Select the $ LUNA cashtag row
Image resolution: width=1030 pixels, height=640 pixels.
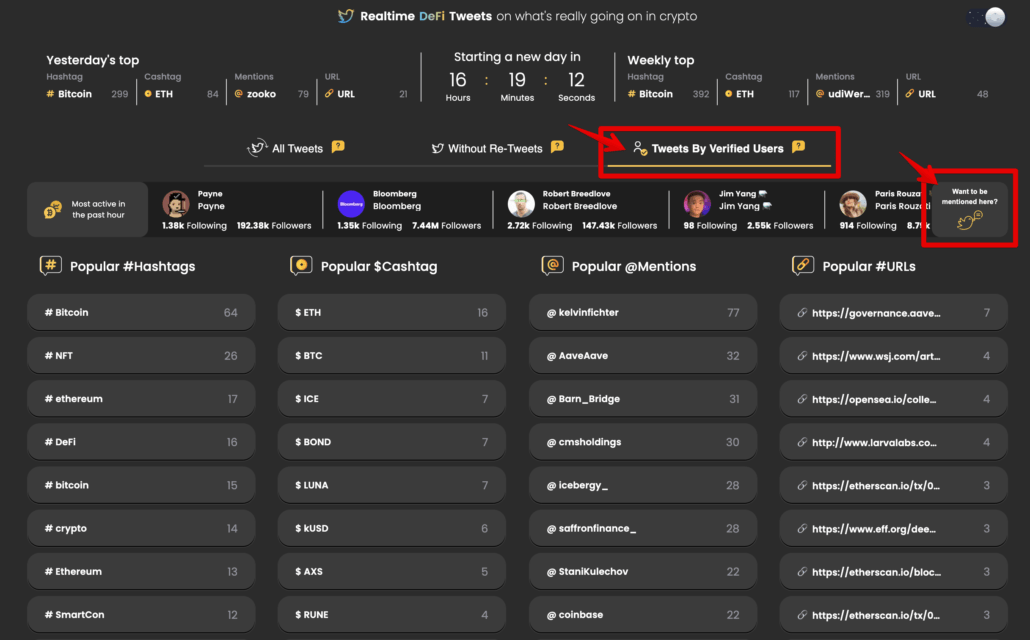coord(392,485)
